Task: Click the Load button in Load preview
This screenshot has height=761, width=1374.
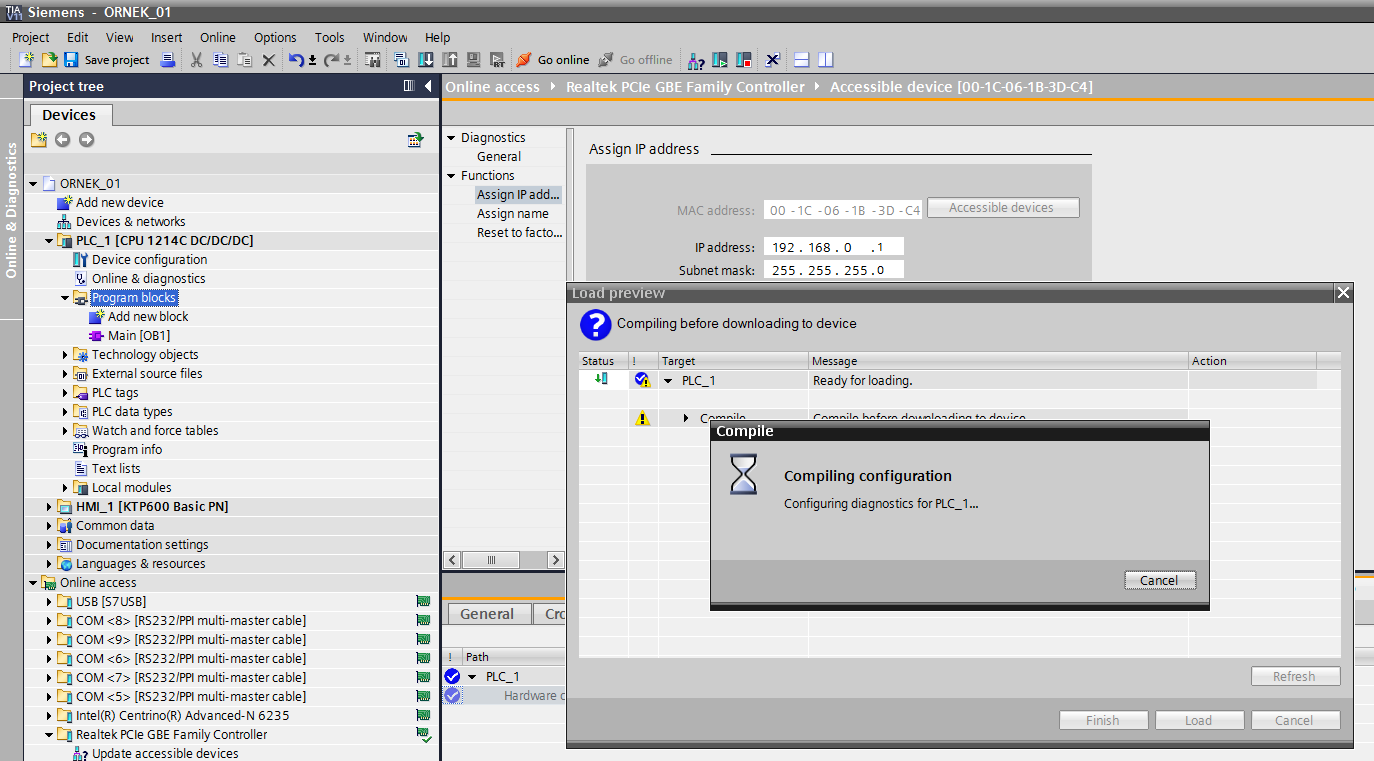Action: coord(1199,720)
